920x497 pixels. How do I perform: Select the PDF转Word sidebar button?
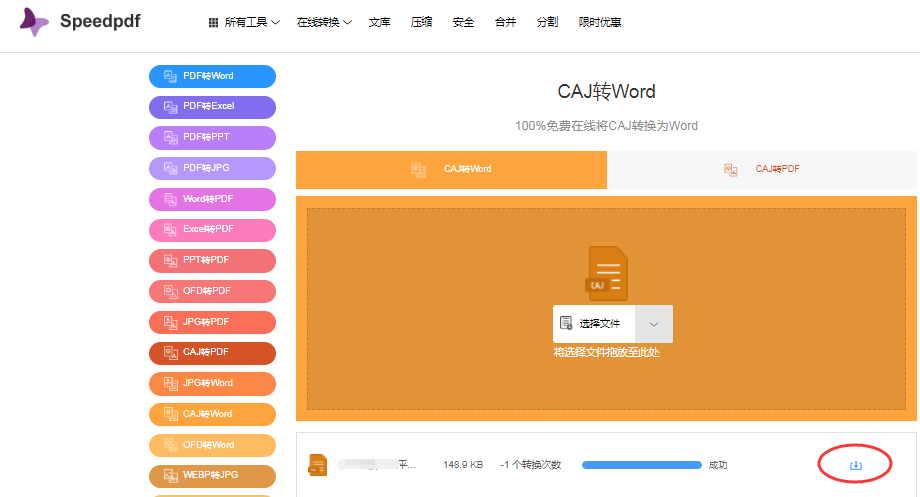212,76
